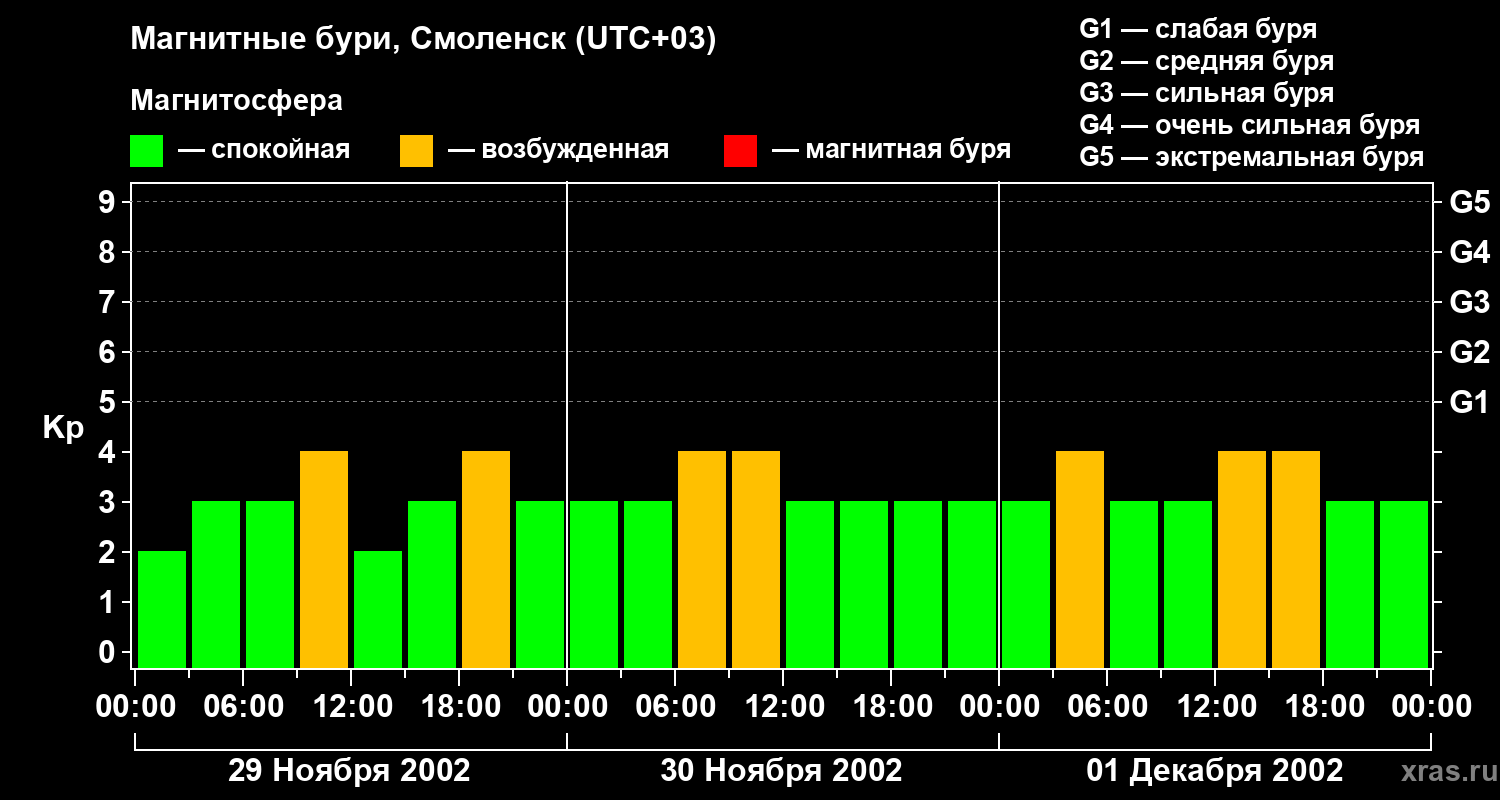
Task: Click the '12:00' time label above 29 Ноября
Action: coord(351,707)
